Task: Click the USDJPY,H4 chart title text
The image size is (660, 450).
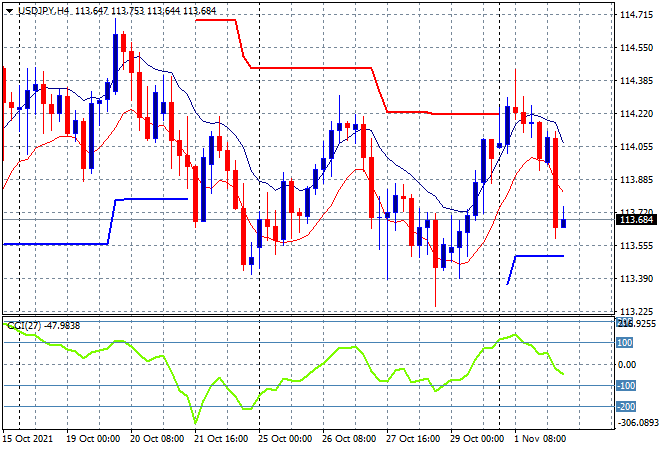Action: pyautogui.click(x=43, y=11)
